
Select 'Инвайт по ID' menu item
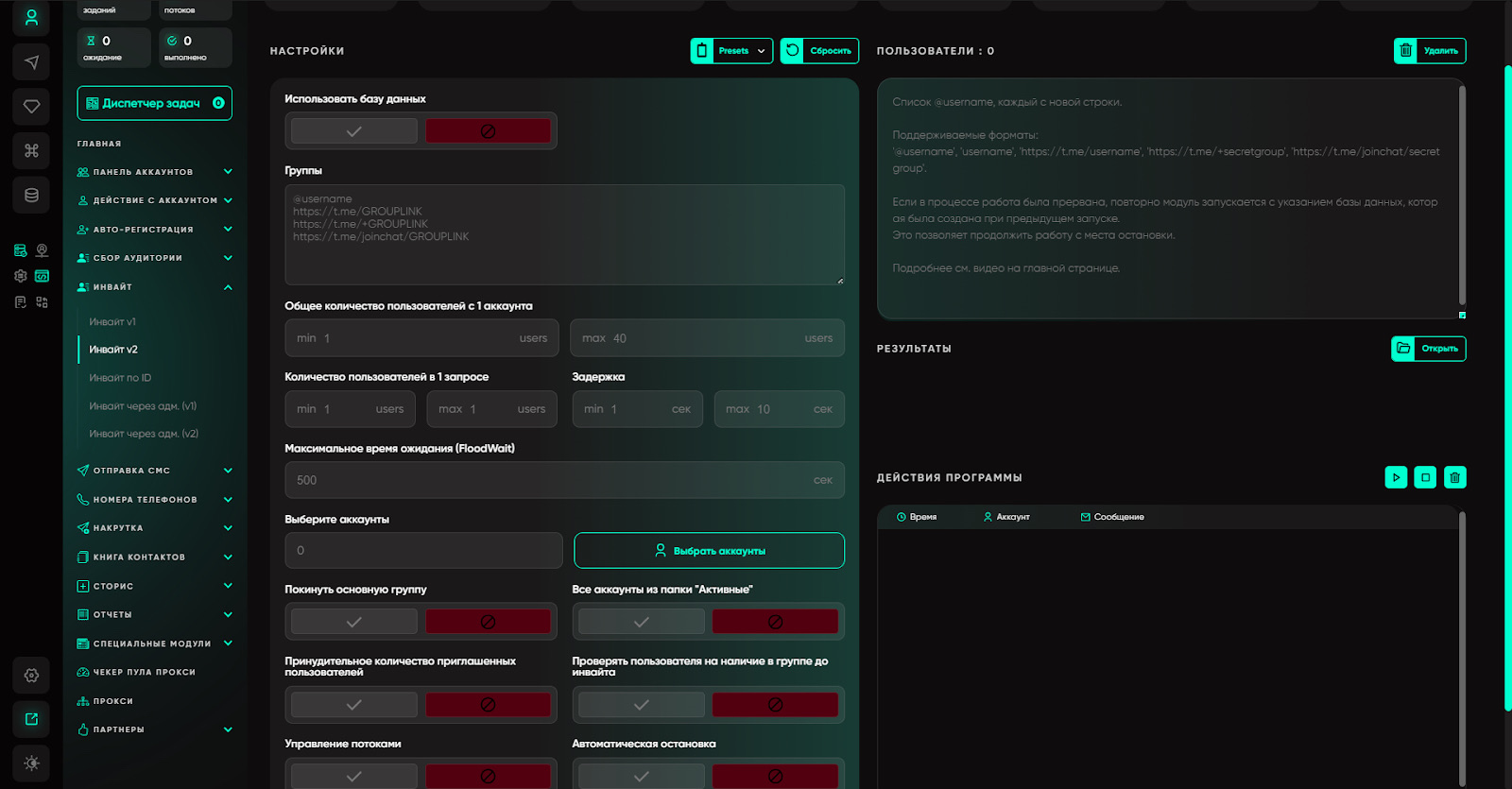pos(120,378)
